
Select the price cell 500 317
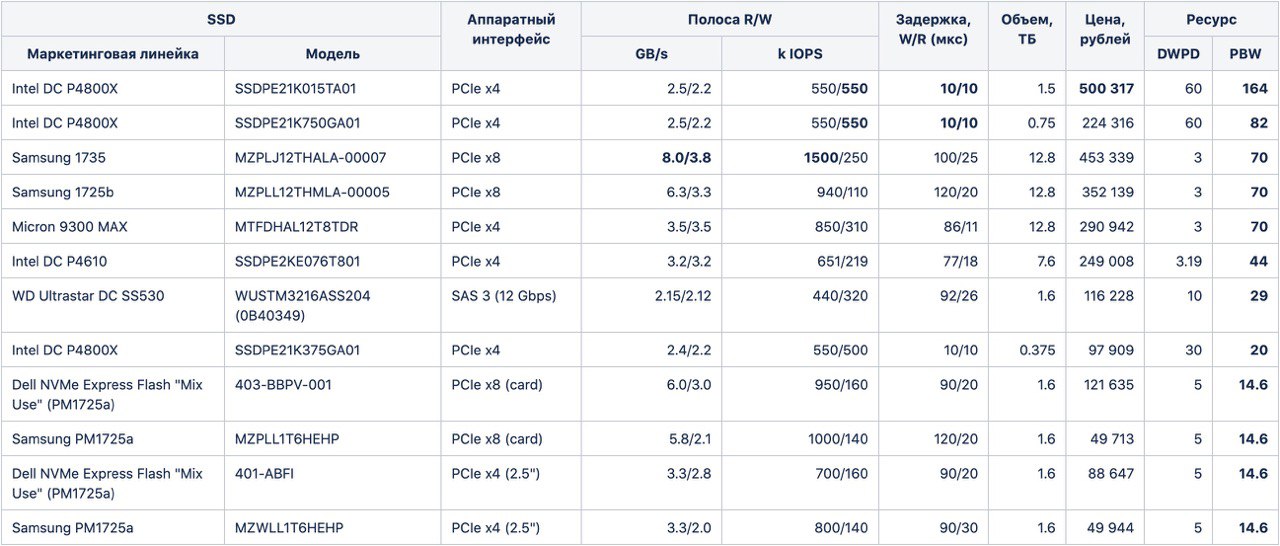[x=1106, y=88]
